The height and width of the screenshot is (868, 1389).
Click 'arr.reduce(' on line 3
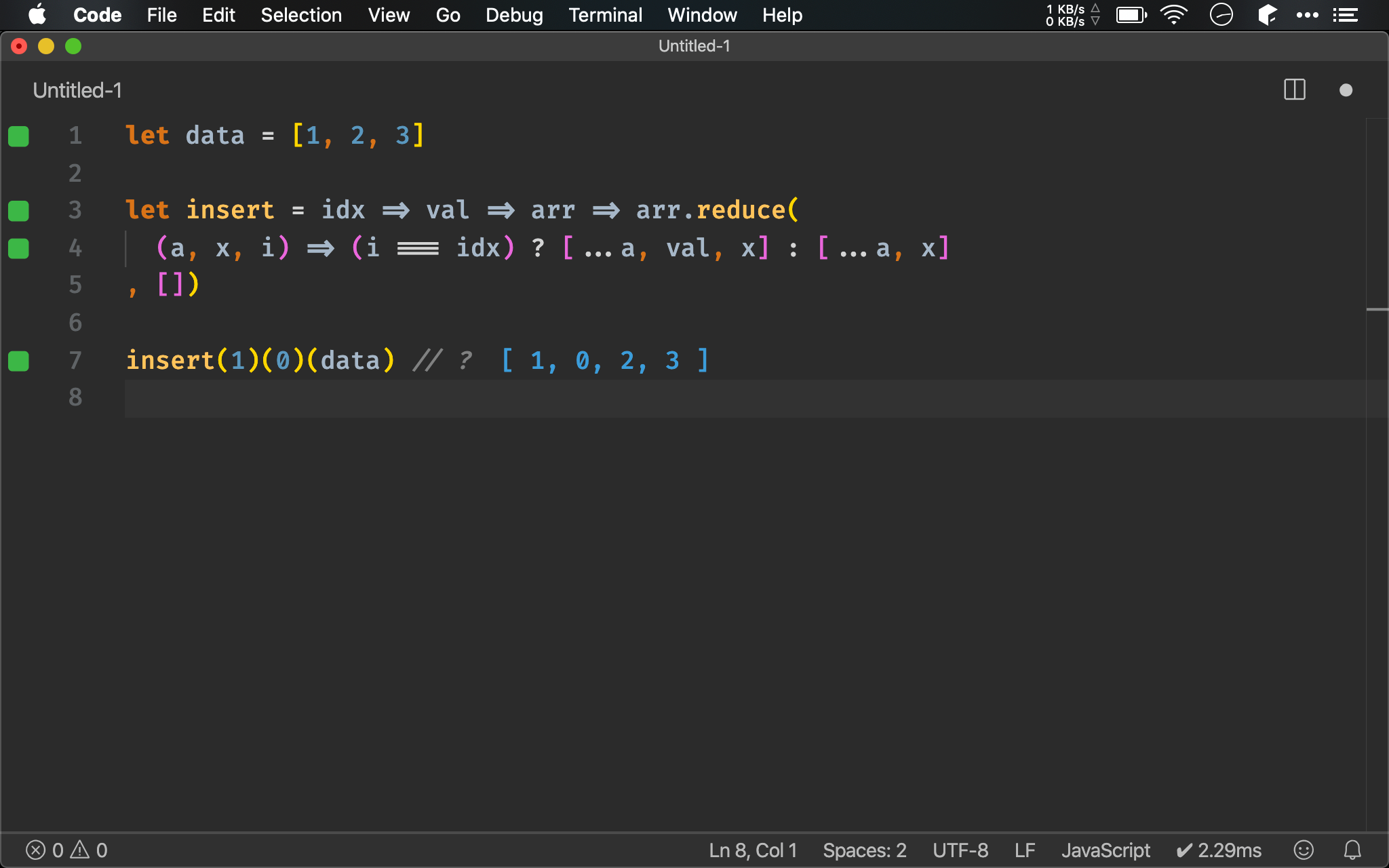pos(718,210)
